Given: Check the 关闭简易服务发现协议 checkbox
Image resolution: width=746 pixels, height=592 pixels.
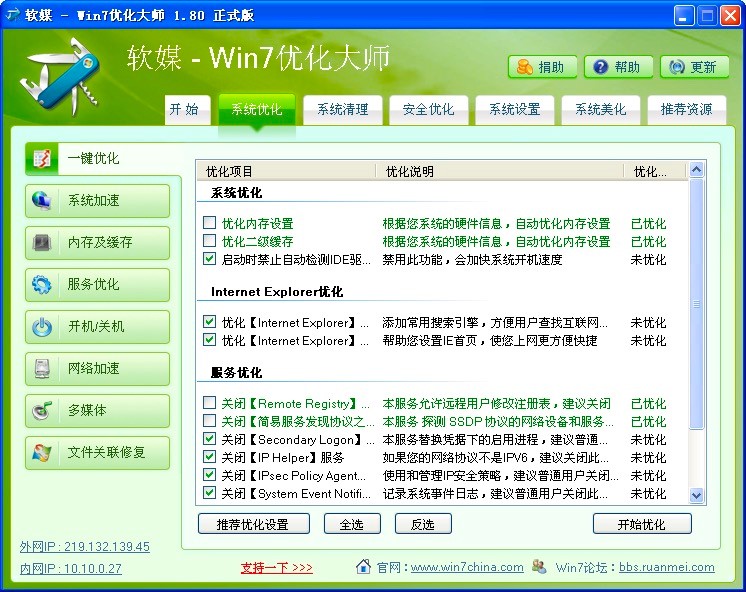Looking at the screenshot, I should coord(209,421).
